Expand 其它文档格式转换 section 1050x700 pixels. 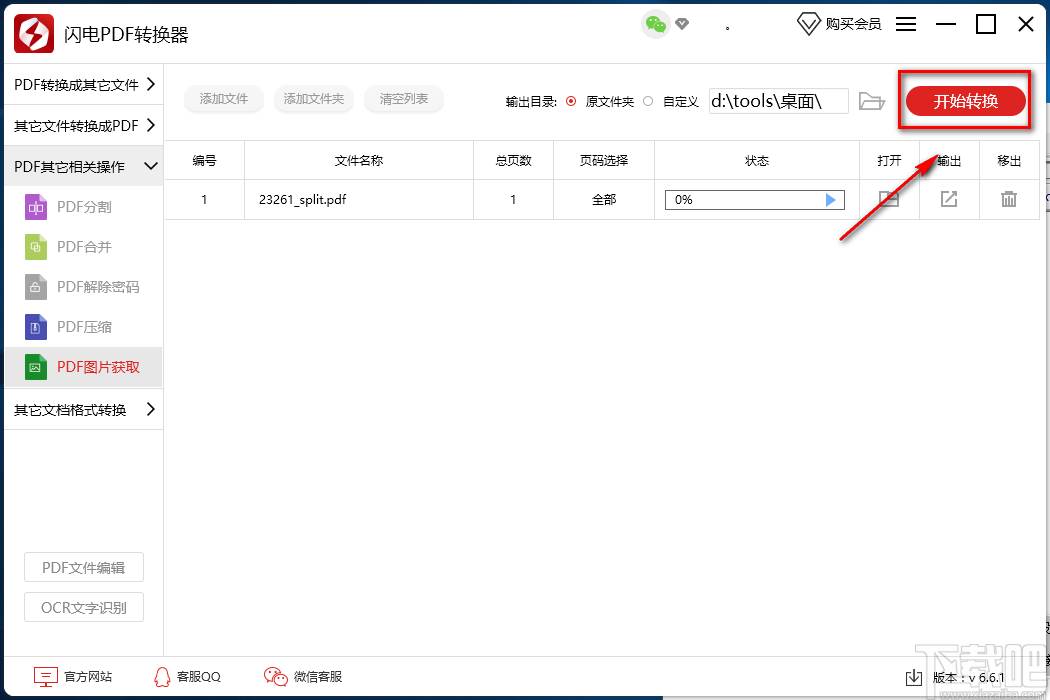point(84,409)
